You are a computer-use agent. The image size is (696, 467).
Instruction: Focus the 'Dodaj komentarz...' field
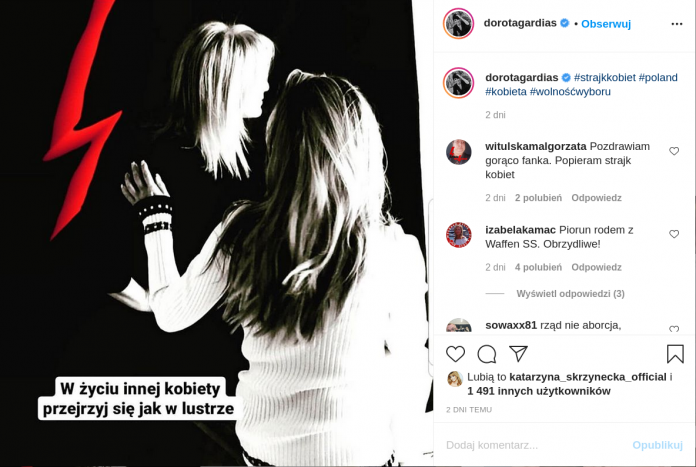(533, 445)
